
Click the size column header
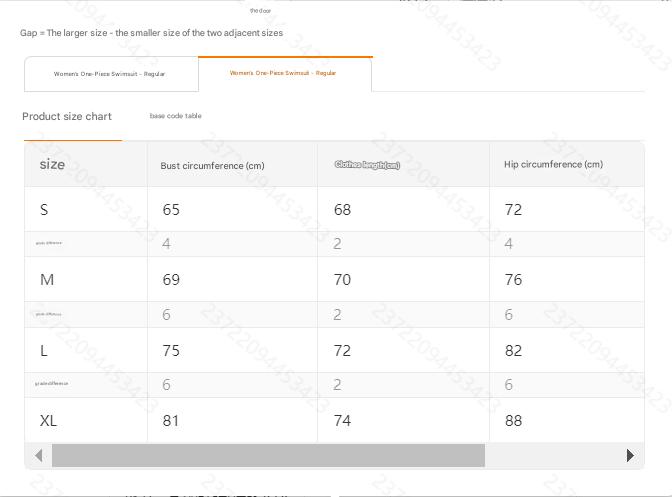(x=52, y=164)
